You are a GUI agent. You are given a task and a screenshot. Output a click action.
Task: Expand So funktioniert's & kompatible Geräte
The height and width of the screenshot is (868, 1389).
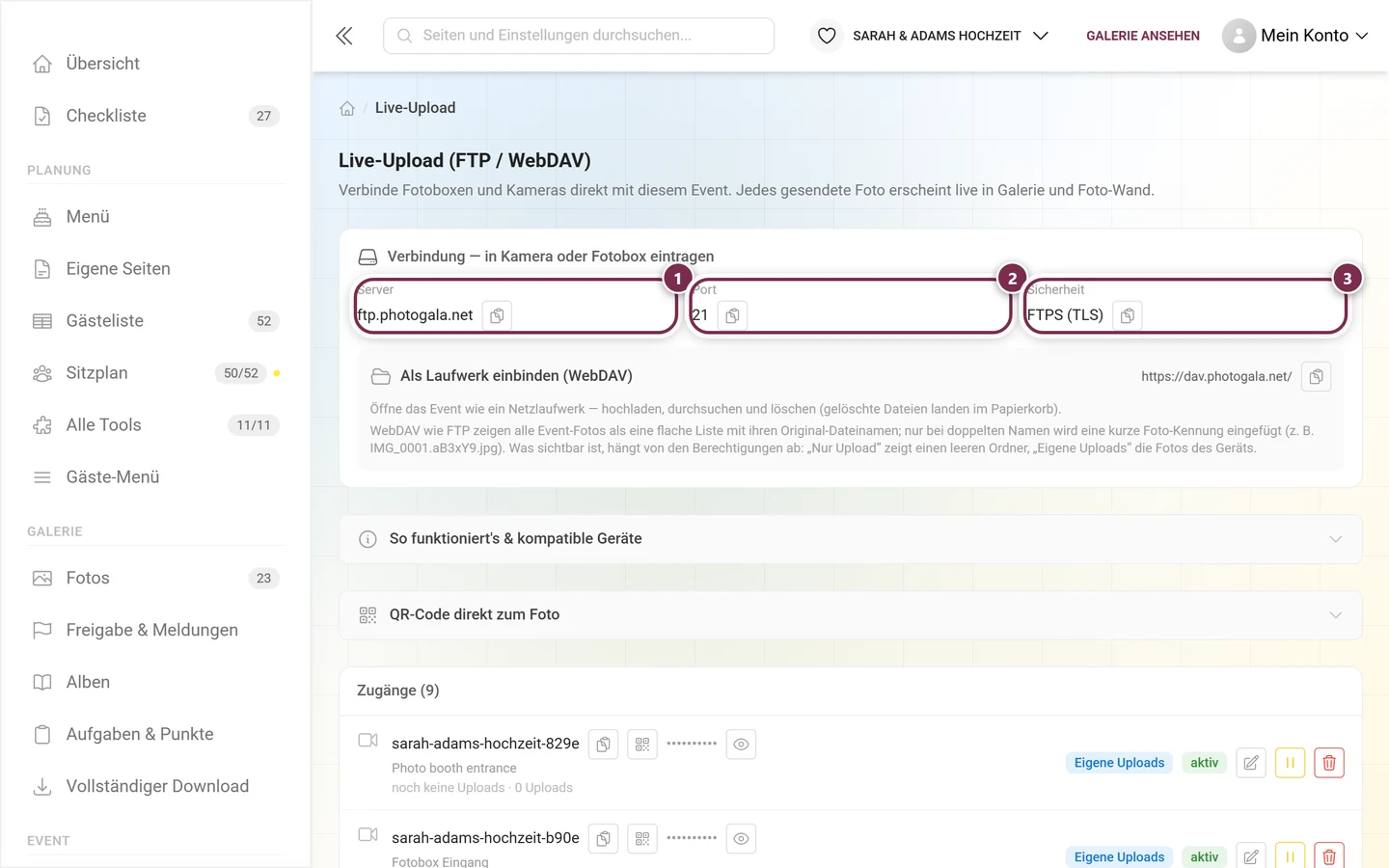pos(851,539)
